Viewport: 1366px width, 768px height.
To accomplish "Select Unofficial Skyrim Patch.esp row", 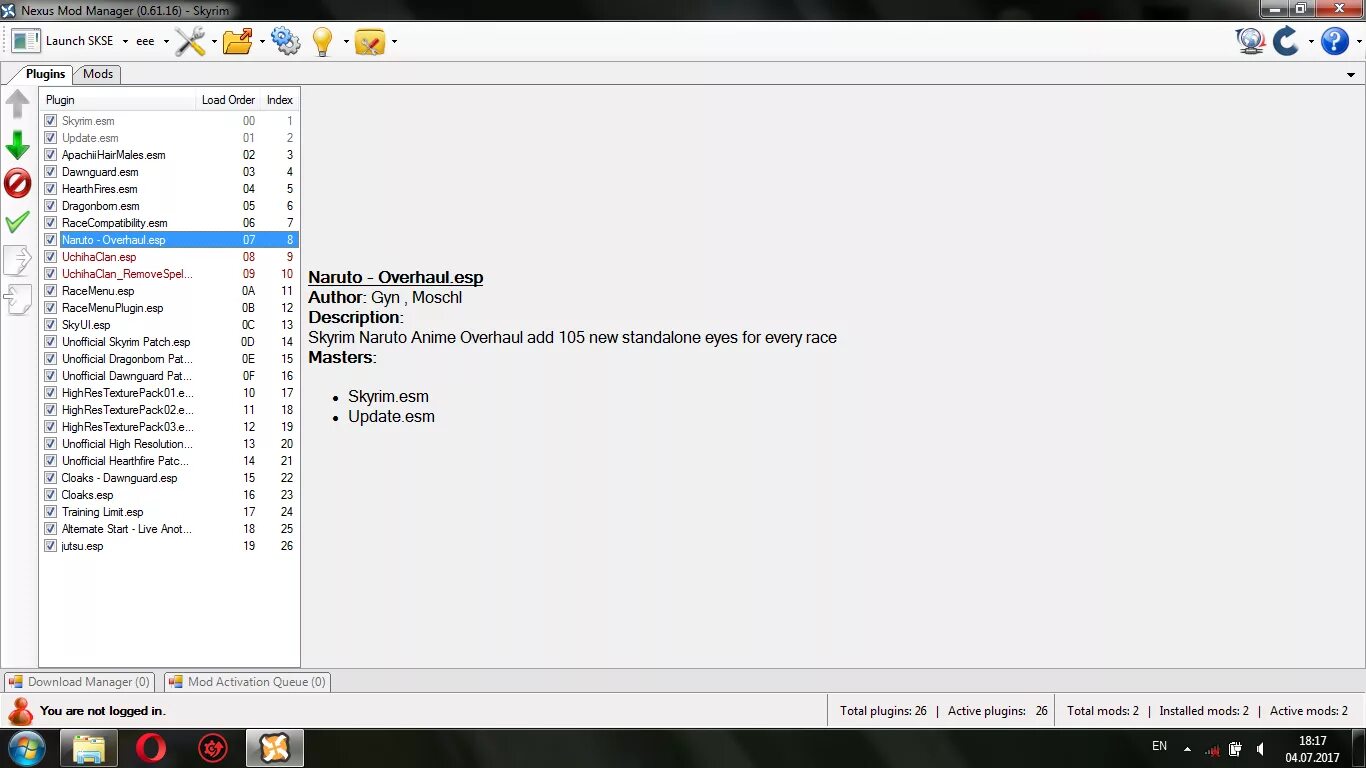I will (170, 342).
